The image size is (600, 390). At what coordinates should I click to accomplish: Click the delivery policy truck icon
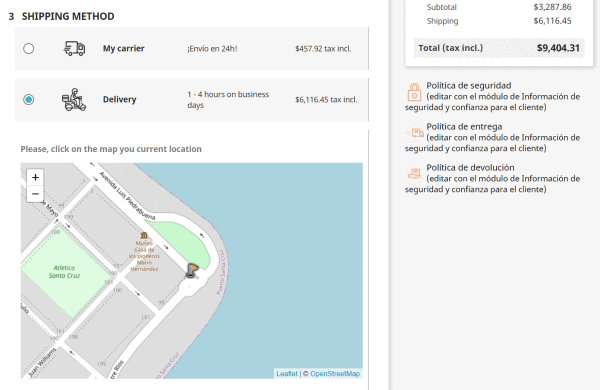(415, 133)
